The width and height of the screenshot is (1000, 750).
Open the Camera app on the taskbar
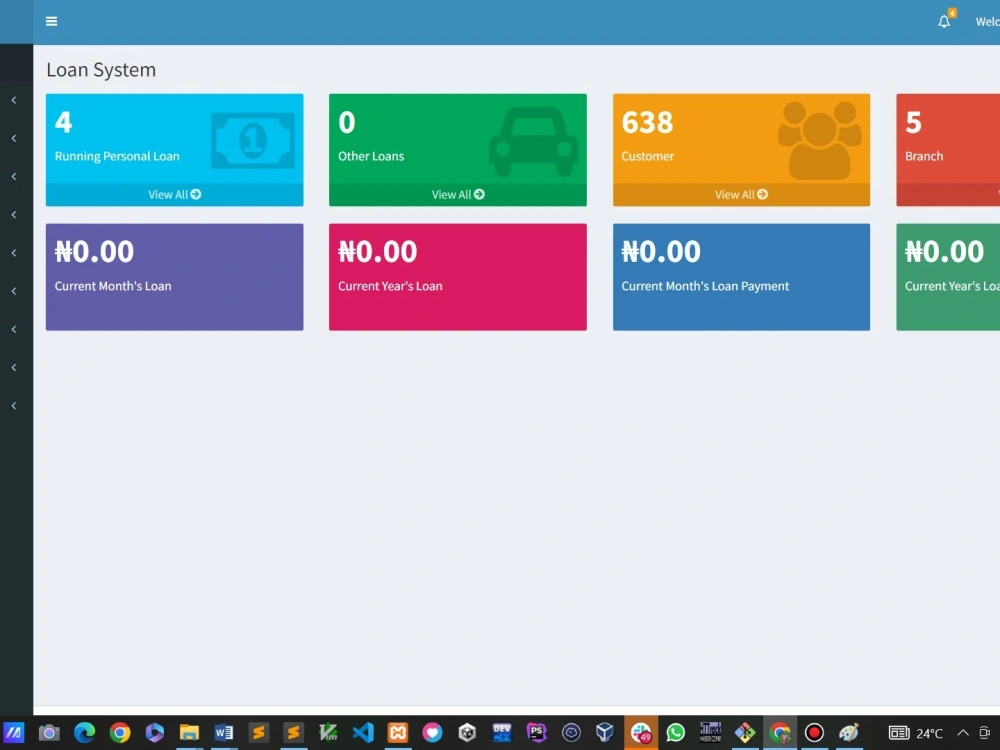point(49,732)
